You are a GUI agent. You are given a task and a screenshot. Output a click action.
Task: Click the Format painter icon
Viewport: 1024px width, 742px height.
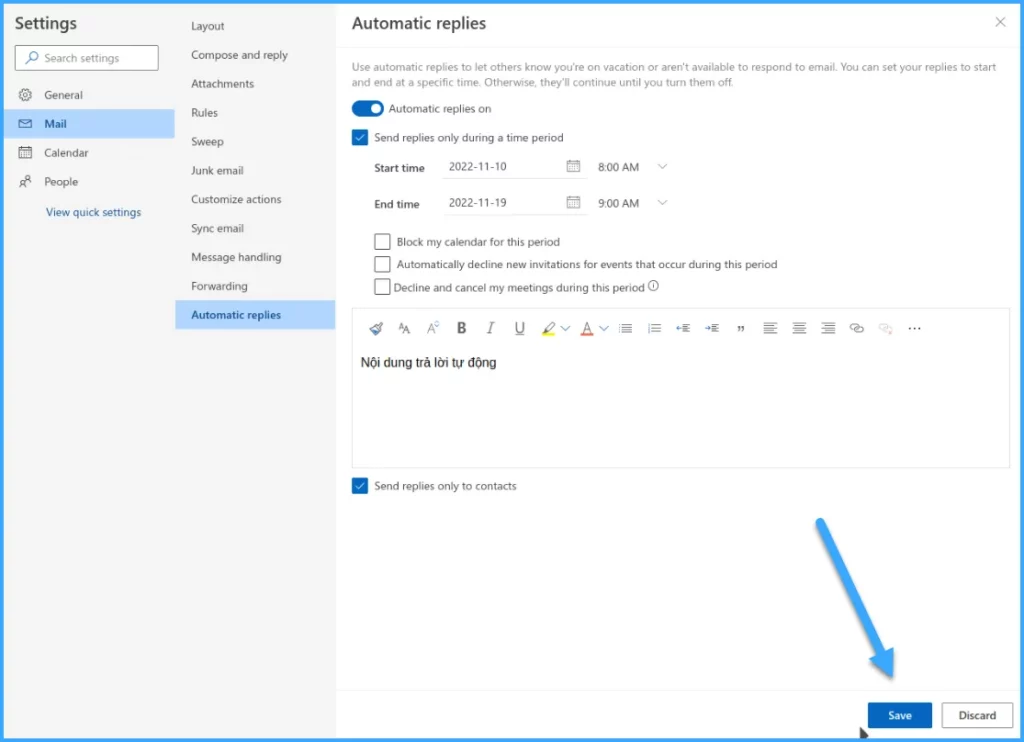(x=376, y=328)
